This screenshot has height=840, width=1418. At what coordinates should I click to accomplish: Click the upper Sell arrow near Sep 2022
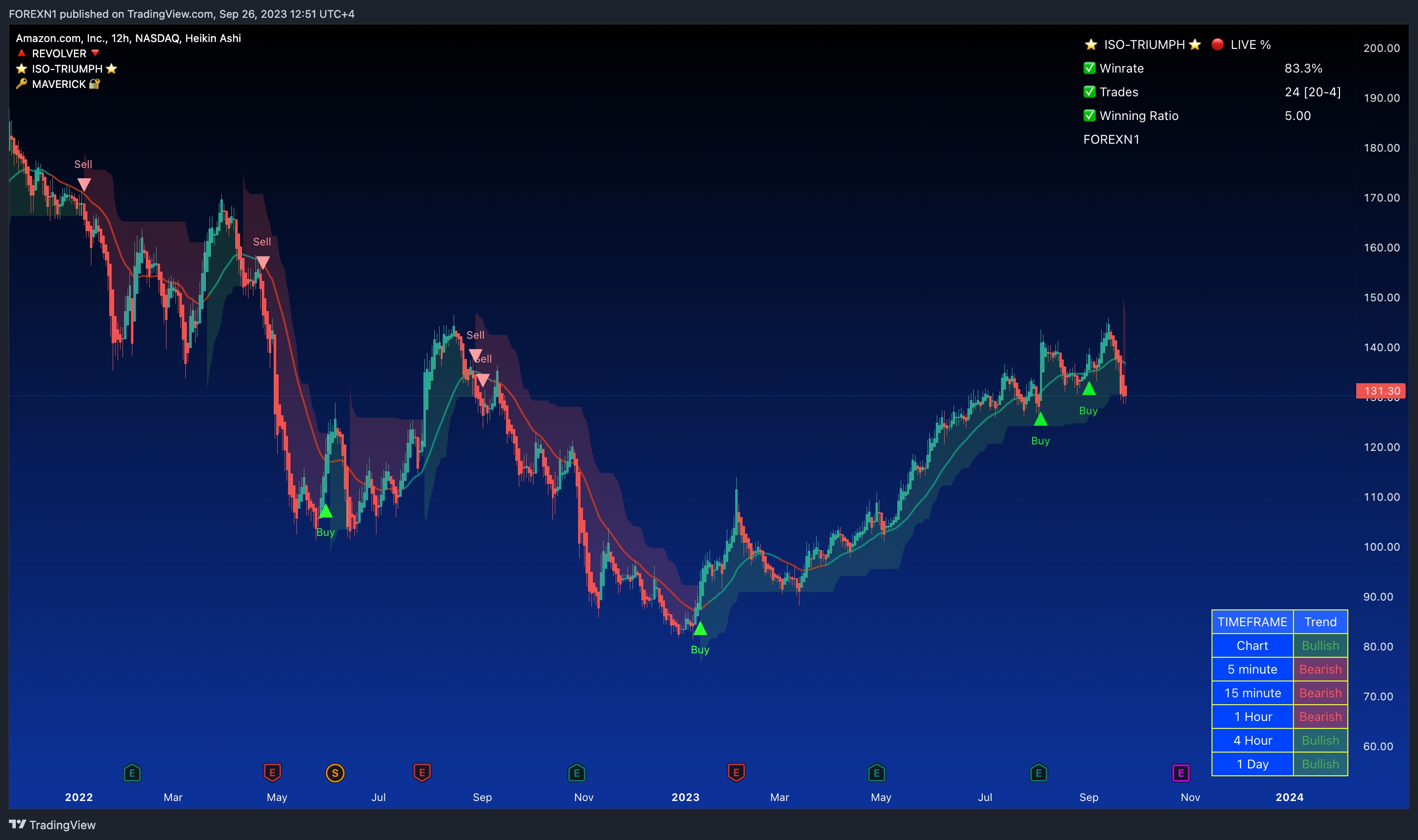(476, 355)
